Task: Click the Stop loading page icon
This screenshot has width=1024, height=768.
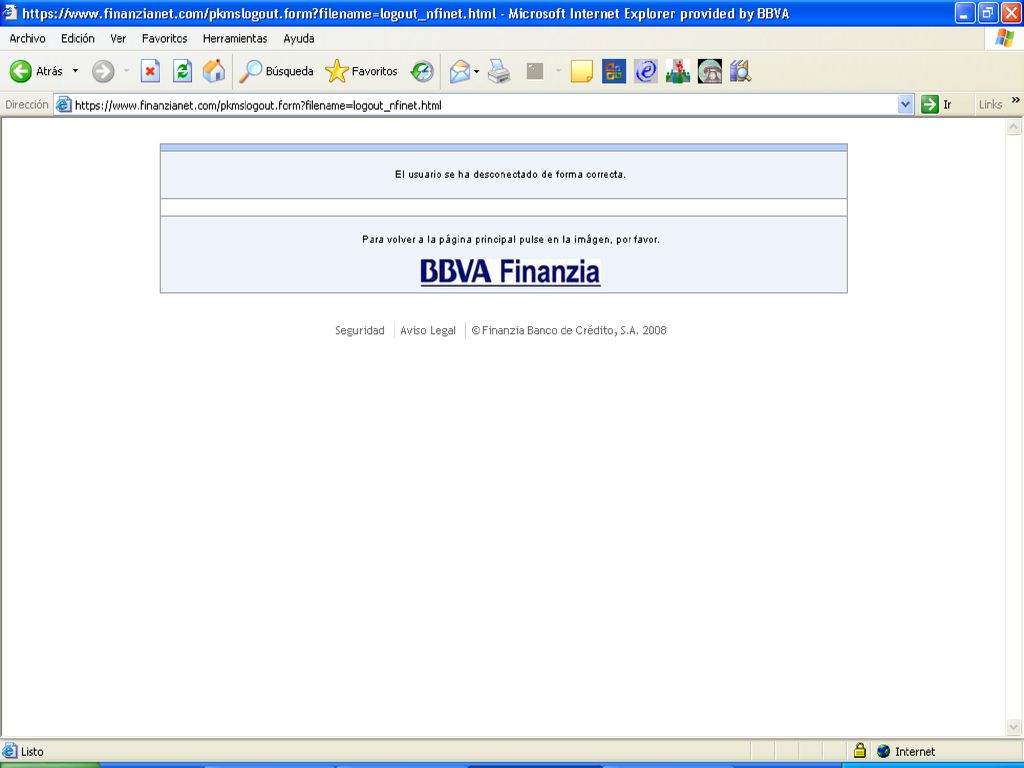Action: pos(150,71)
